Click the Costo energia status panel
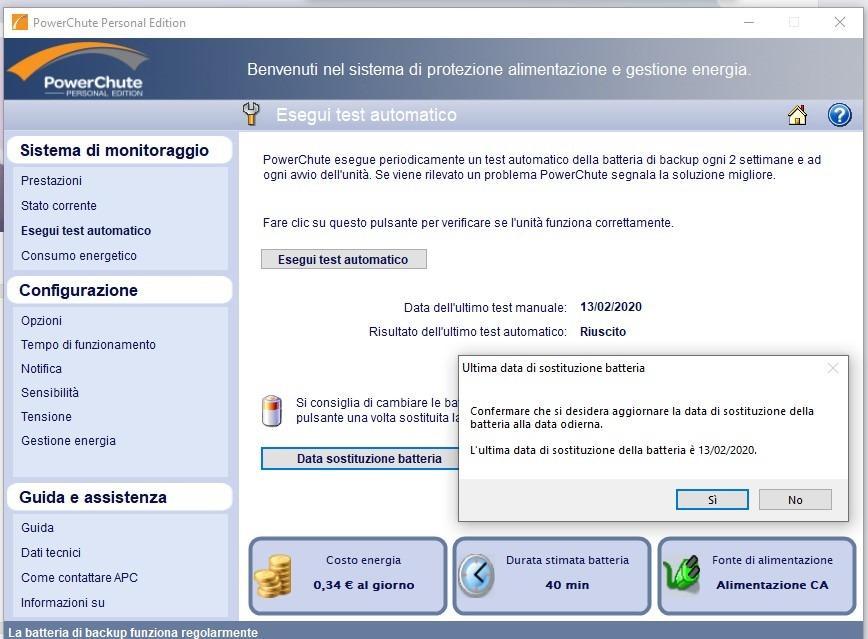 (348, 576)
